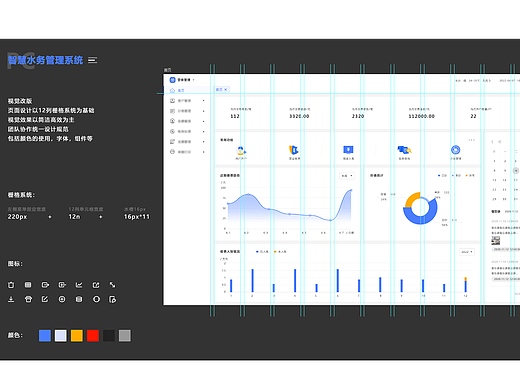Toggle the blue legend item on bar chart
This screenshot has width=520, height=390.
(262, 252)
